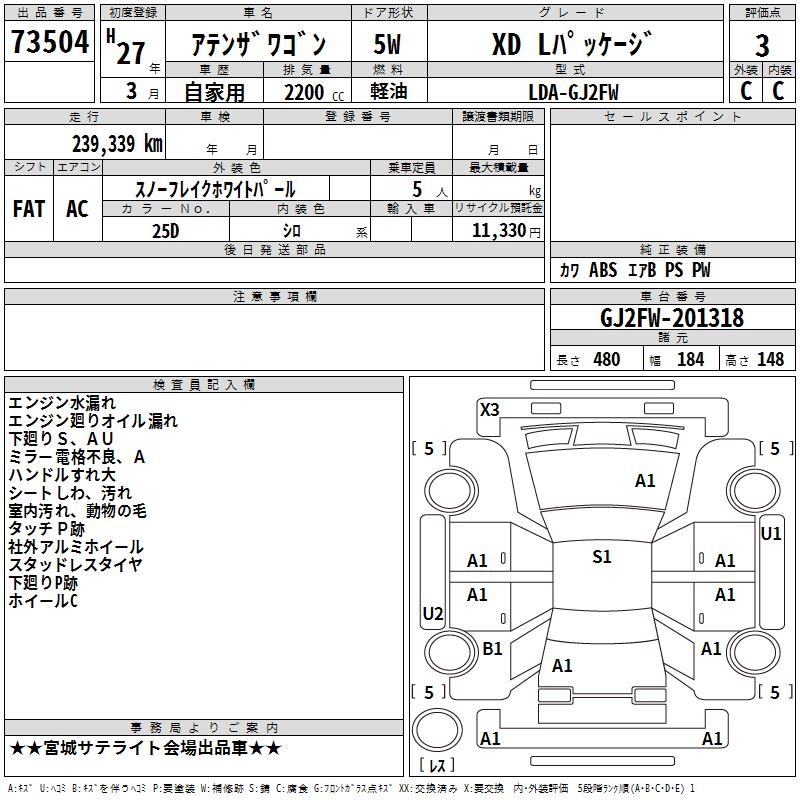Click the note タッチP跡
The height and width of the screenshot is (800, 800).
click(46, 529)
